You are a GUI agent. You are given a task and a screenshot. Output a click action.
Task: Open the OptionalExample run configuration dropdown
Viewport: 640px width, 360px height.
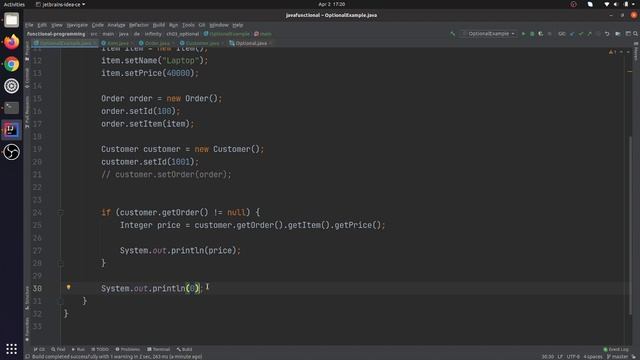(489, 34)
